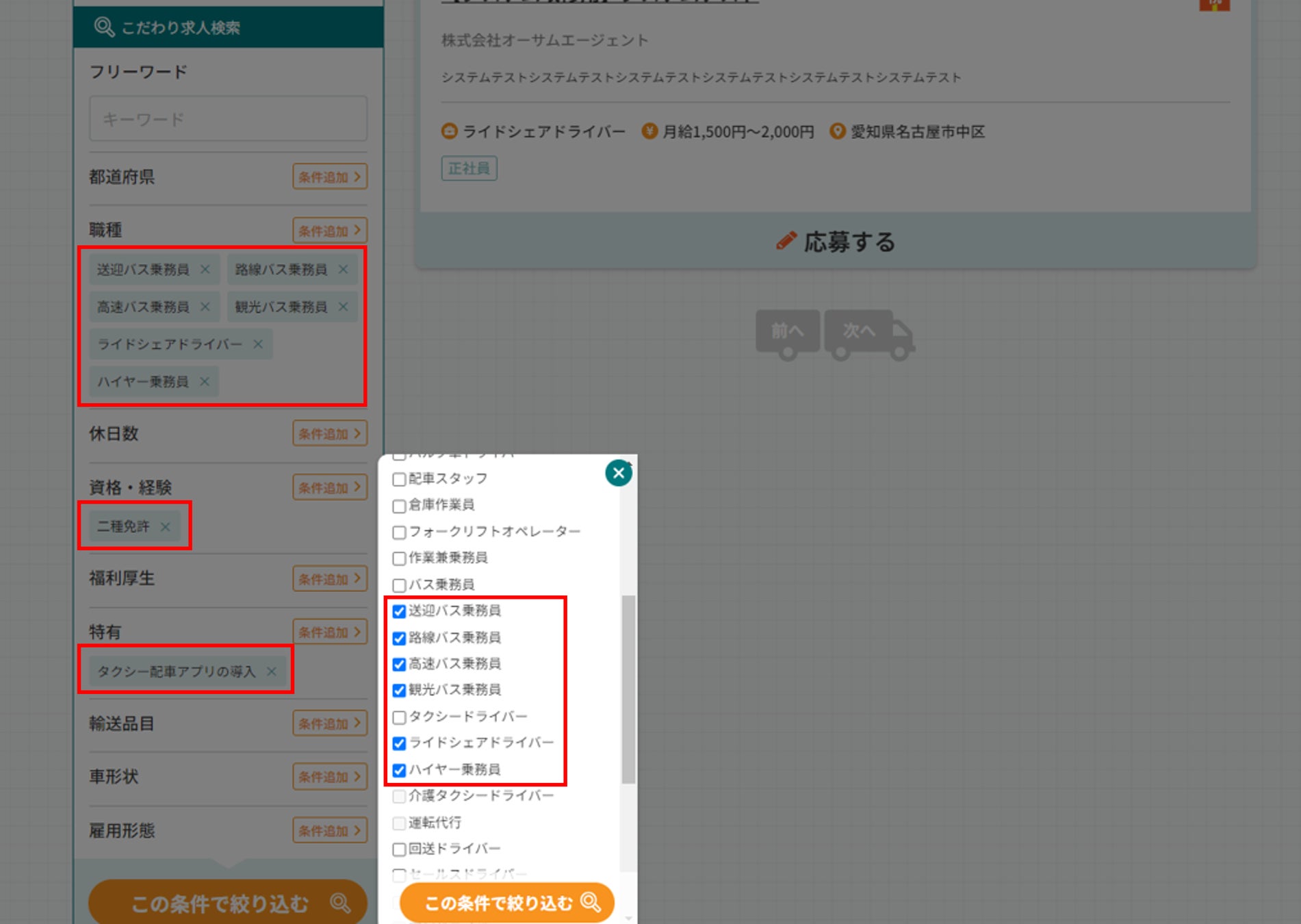
Task: Check the フォークリフトオペレーター checkbox
Action: tap(399, 532)
